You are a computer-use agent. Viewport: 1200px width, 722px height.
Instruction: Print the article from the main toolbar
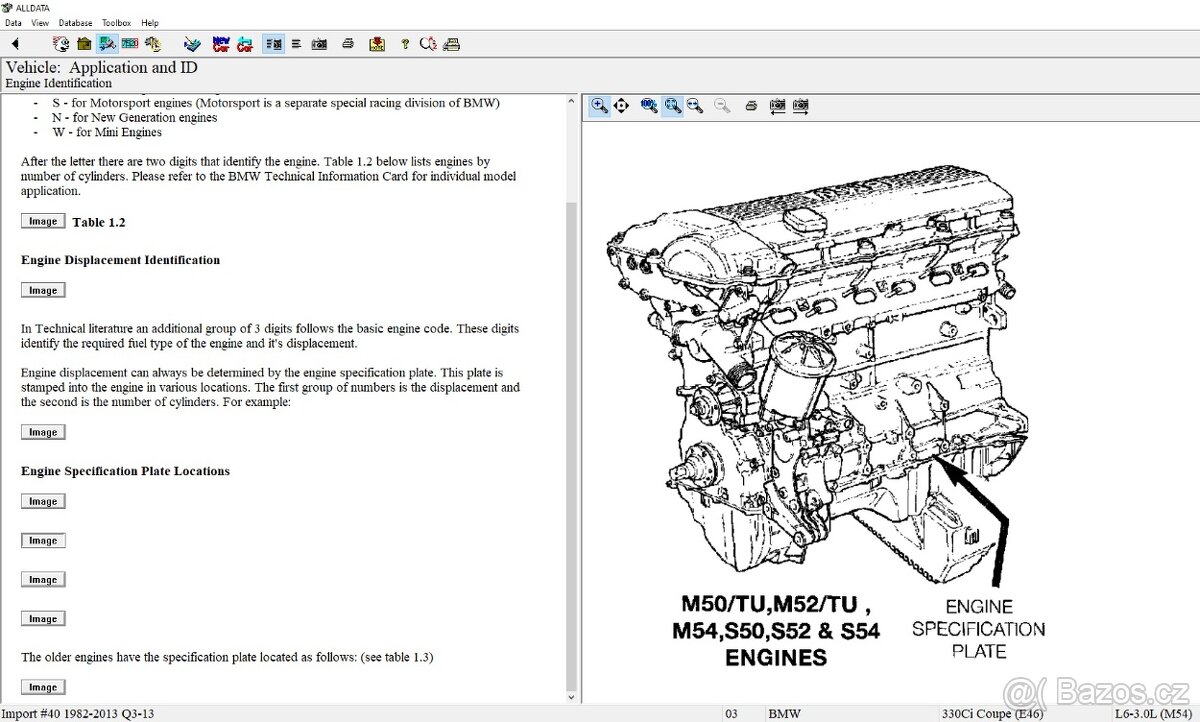(x=347, y=44)
